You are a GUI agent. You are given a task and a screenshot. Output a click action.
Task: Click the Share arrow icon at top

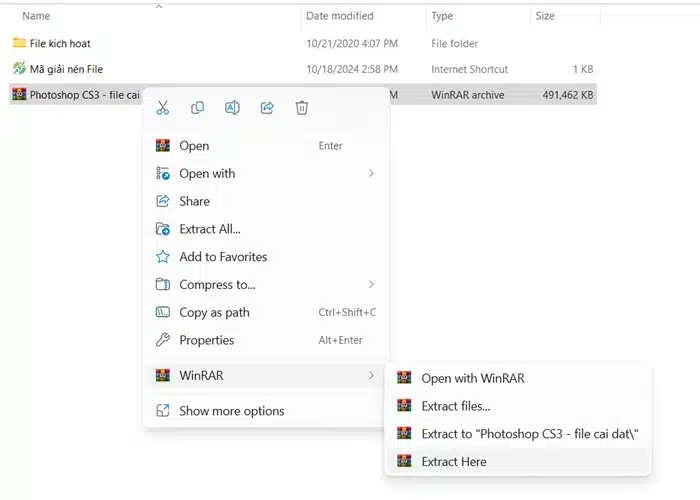[267, 108]
